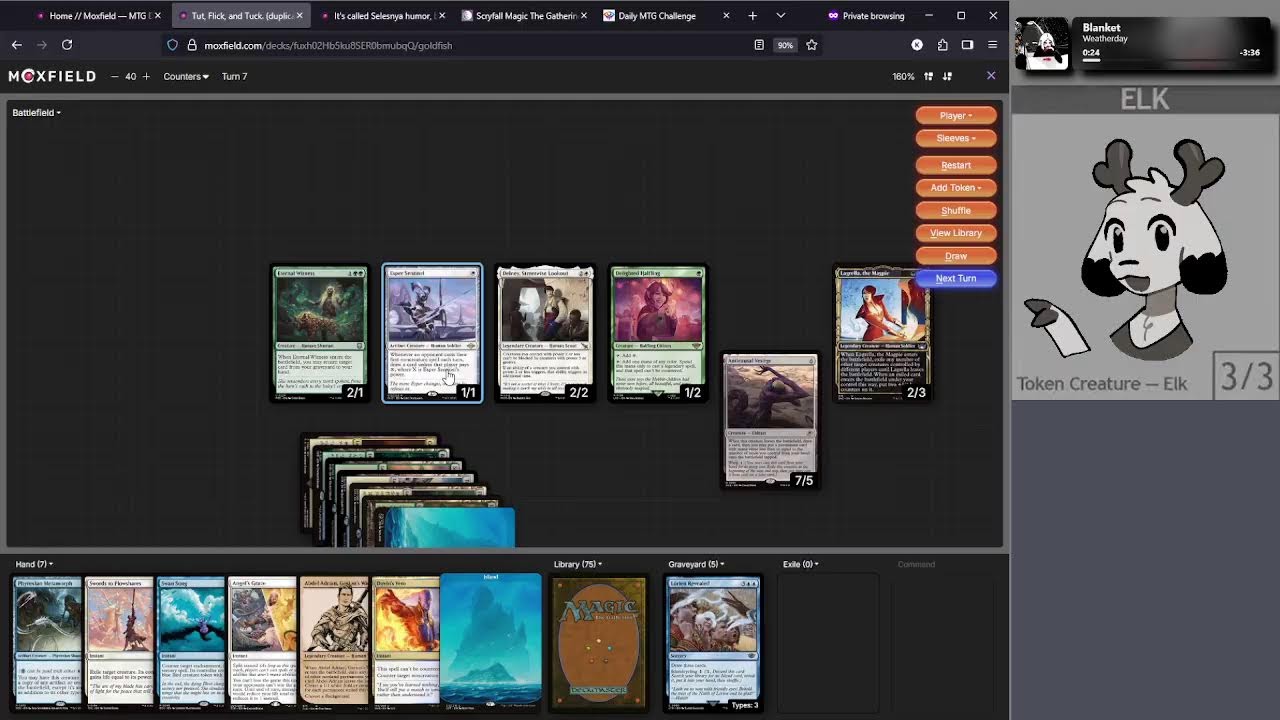Click the circled X extension icon
The image size is (1280, 720).
tap(917, 45)
